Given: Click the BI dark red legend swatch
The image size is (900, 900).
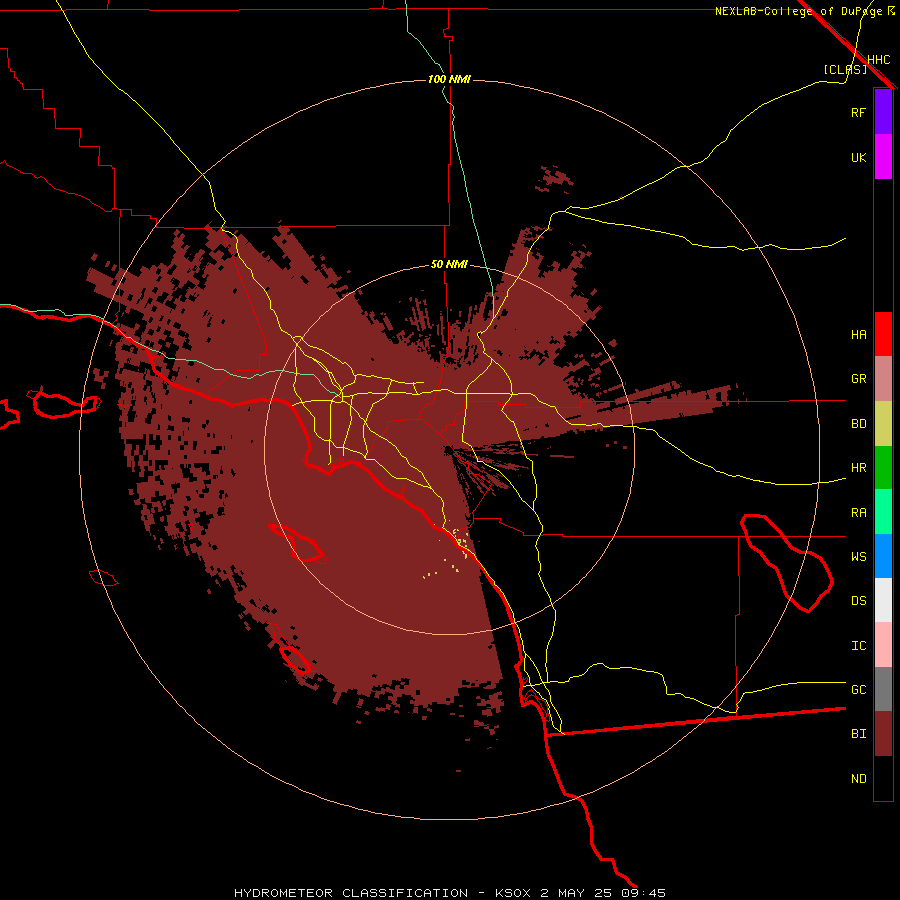Looking at the screenshot, I should click(x=883, y=734).
